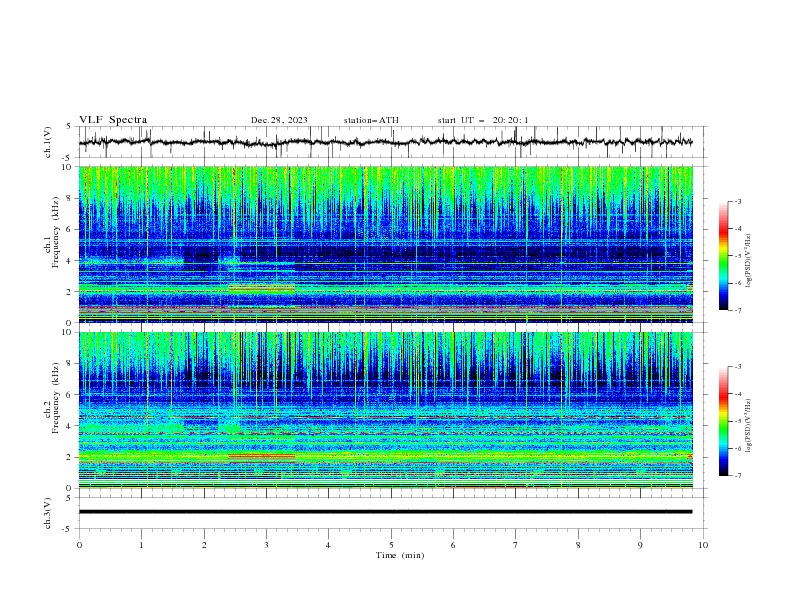Image resolution: width=792 pixels, height=612 pixels.
Task: Click the ch.2 log(PSD) colorbar label
Action: point(749,425)
